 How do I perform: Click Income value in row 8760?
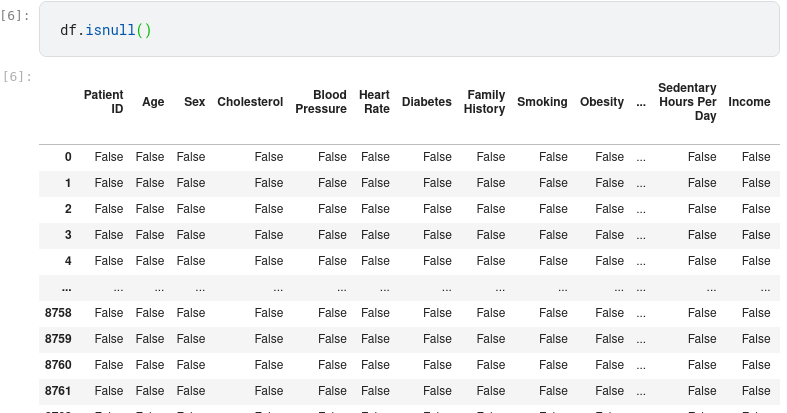click(x=756, y=365)
